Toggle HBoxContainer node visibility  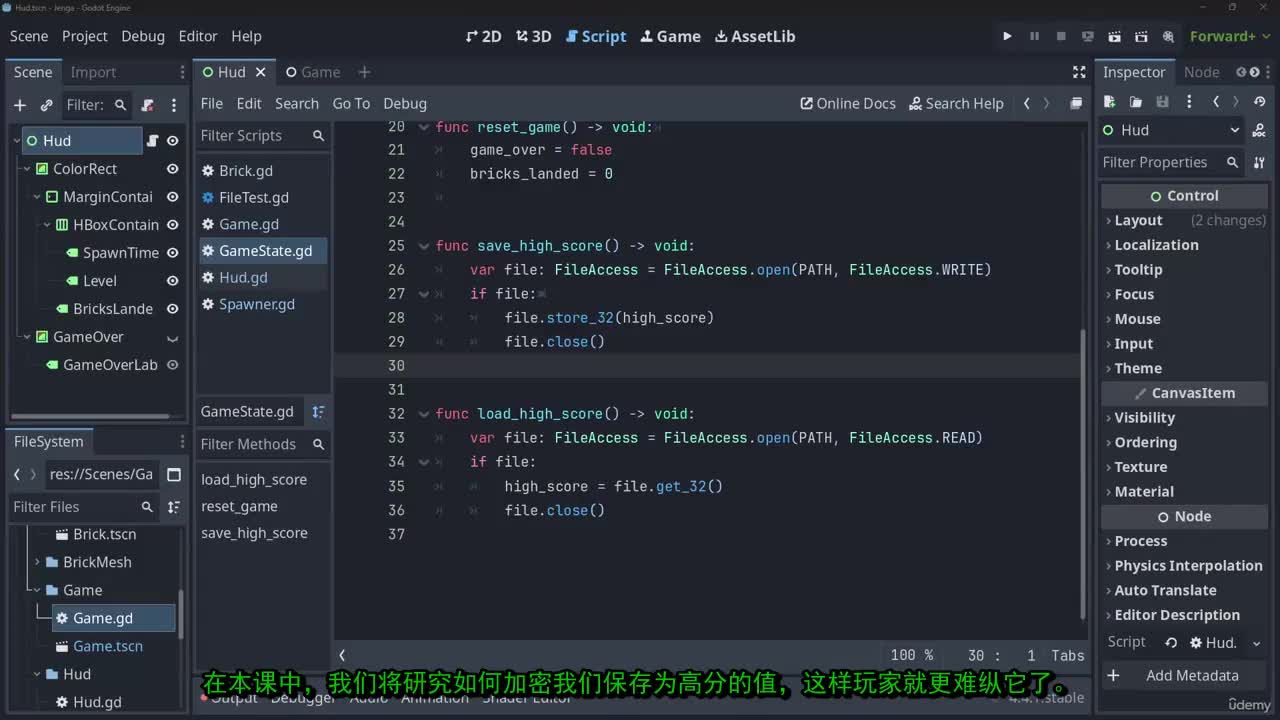pos(172,225)
